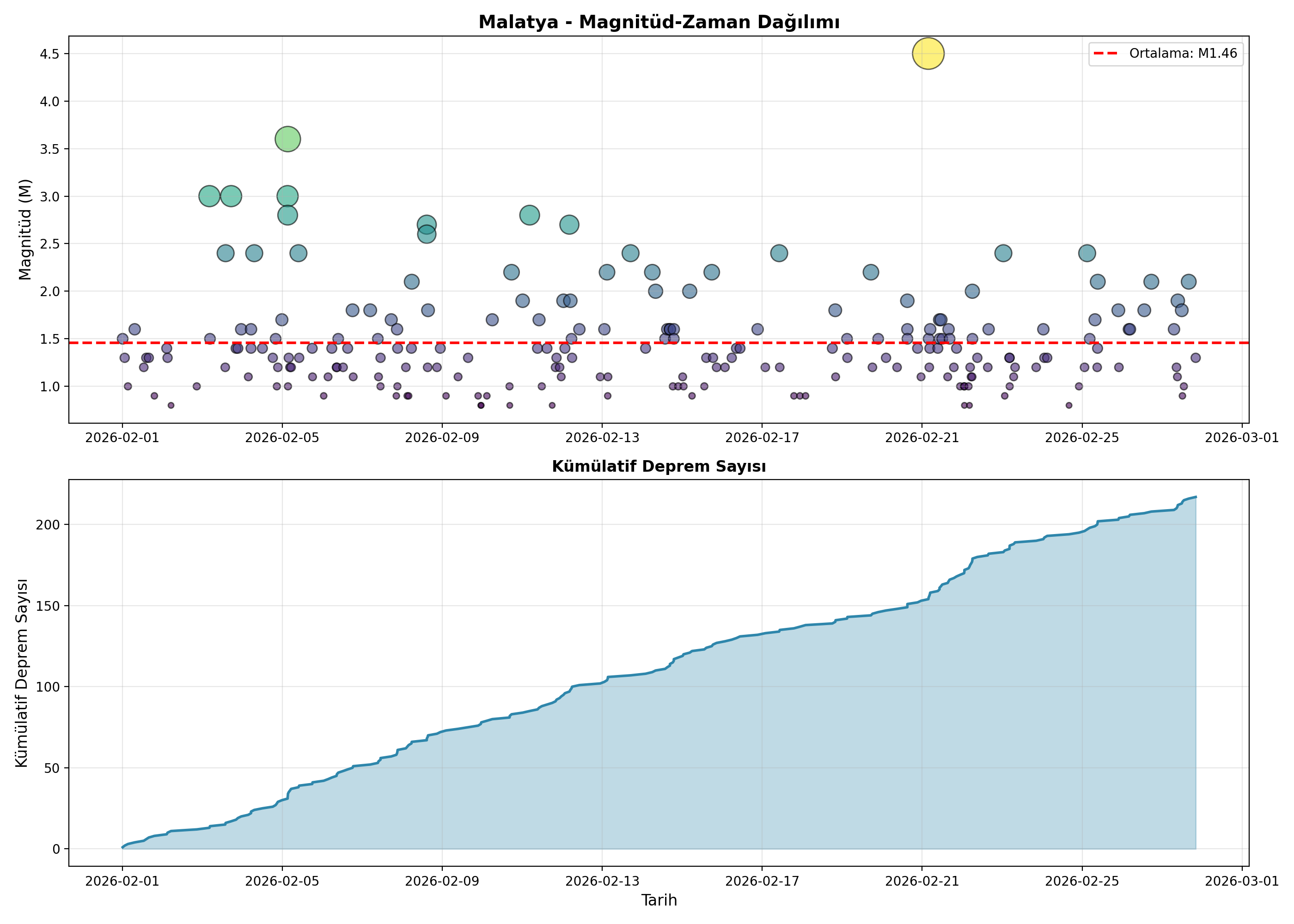Select the "3.5" magnitude tick label
This screenshot has height=924, width=1294.
(50, 149)
